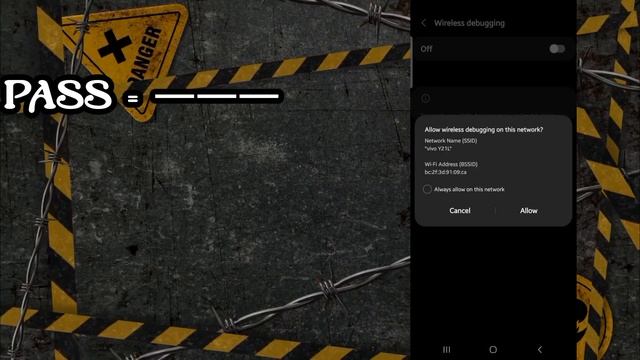Screen dimensions: 640x360
Task: Toggle the Wireless debugging Off switch
Action: pos(557,49)
